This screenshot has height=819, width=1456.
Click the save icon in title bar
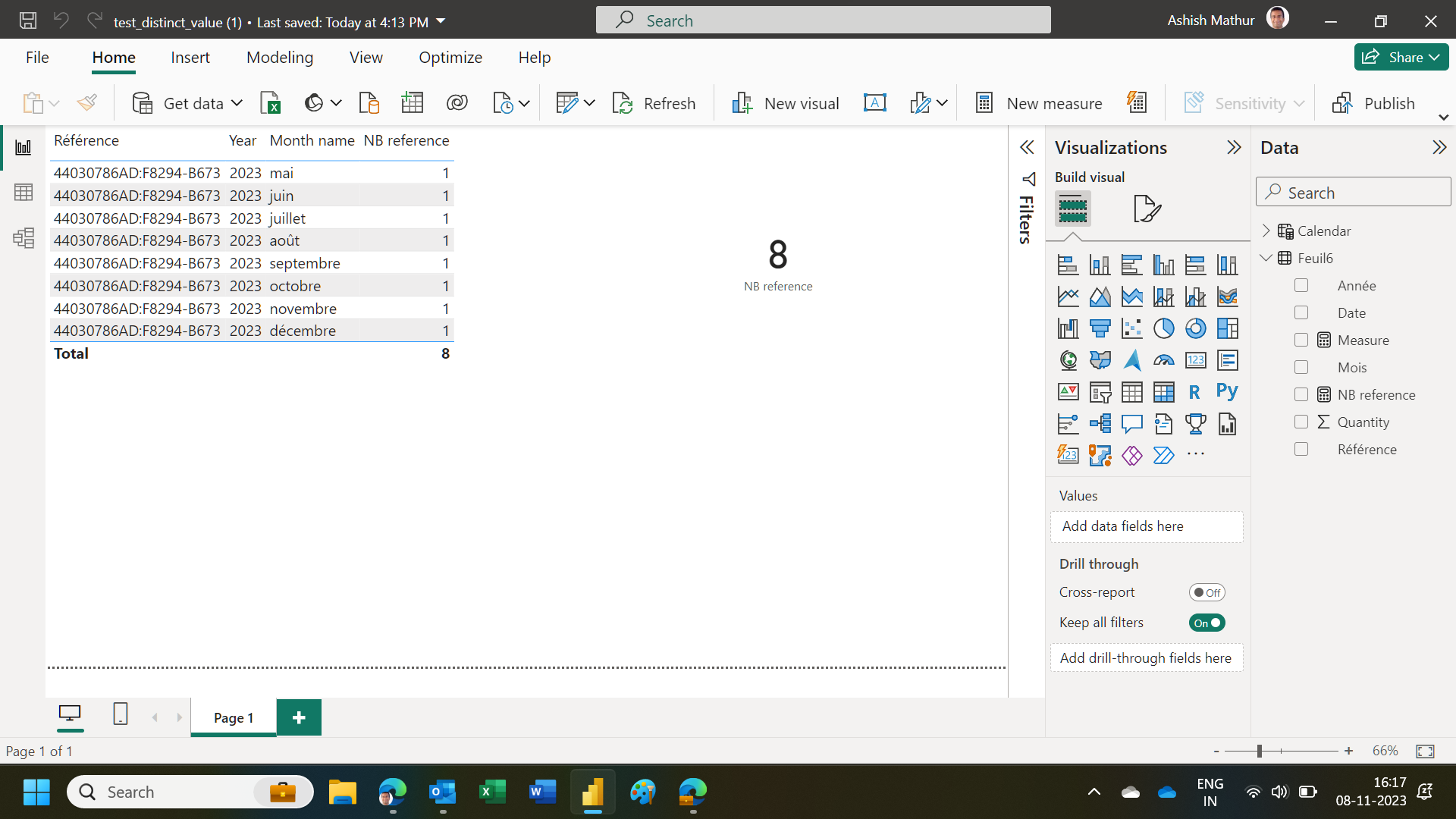[x=28, y=20]
